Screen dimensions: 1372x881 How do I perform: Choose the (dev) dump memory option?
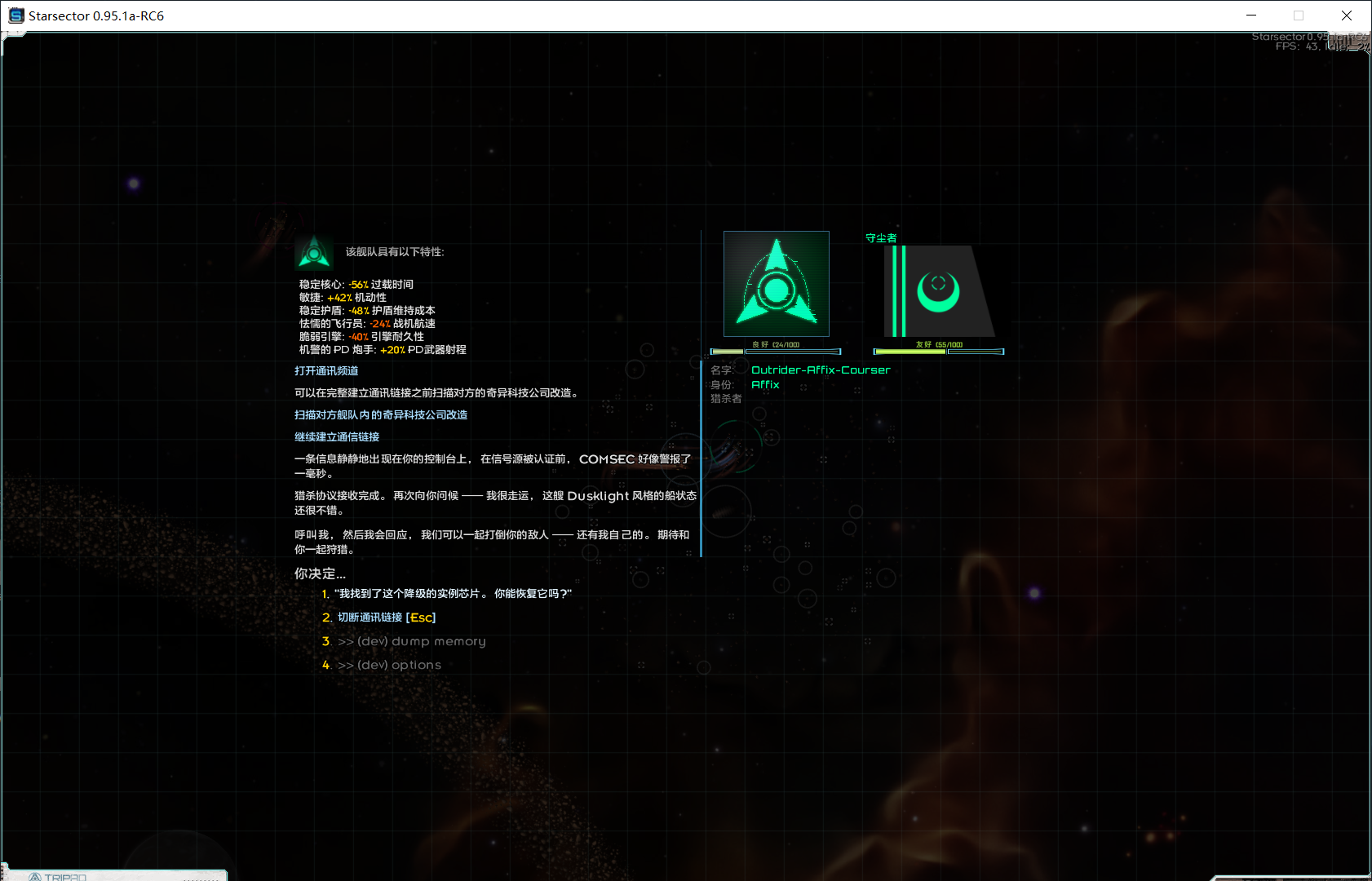coord(411,641)
